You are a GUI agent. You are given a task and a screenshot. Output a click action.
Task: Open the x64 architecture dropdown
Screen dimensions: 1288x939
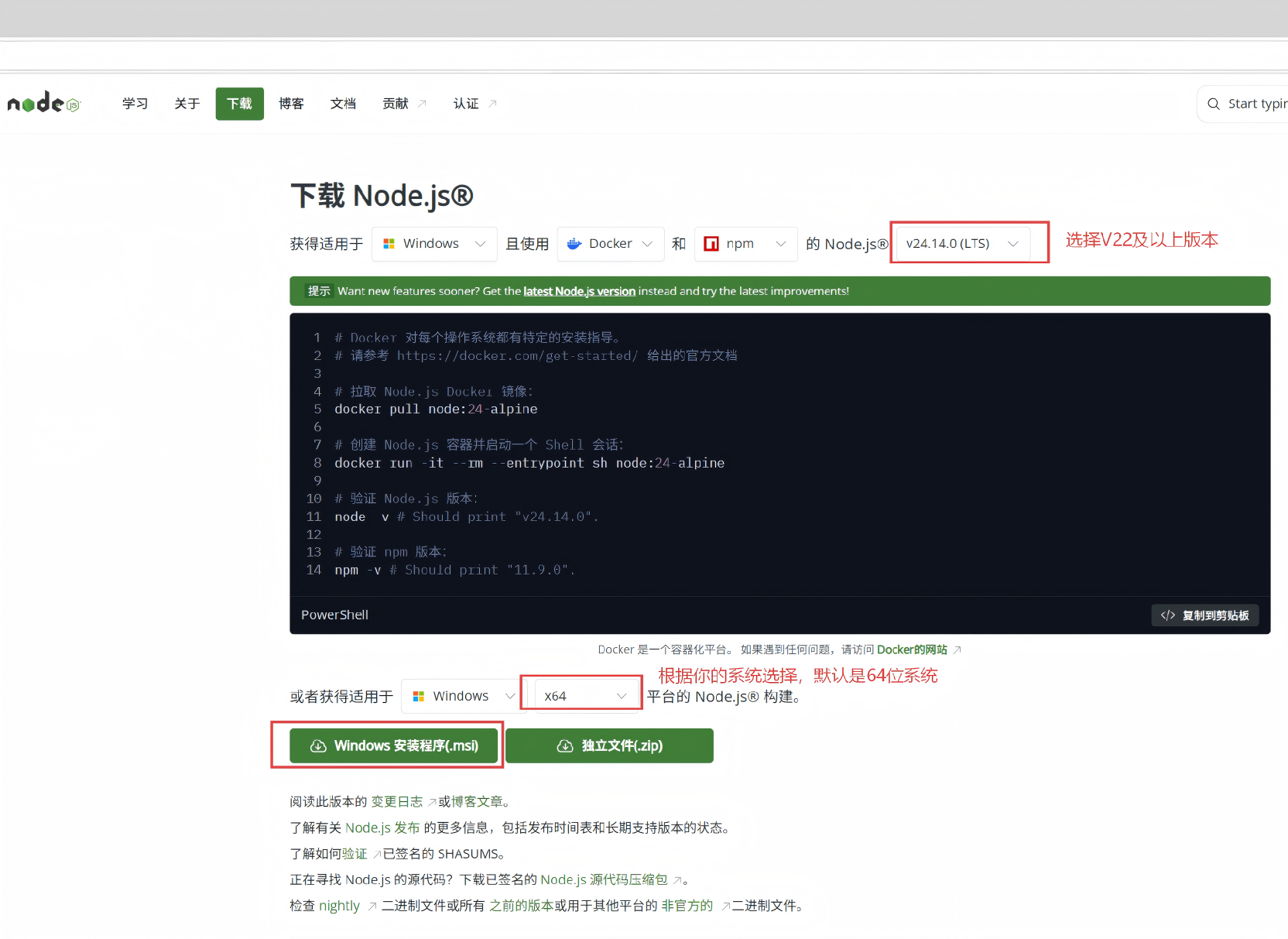pyautogui.click(x=586, y=697)
